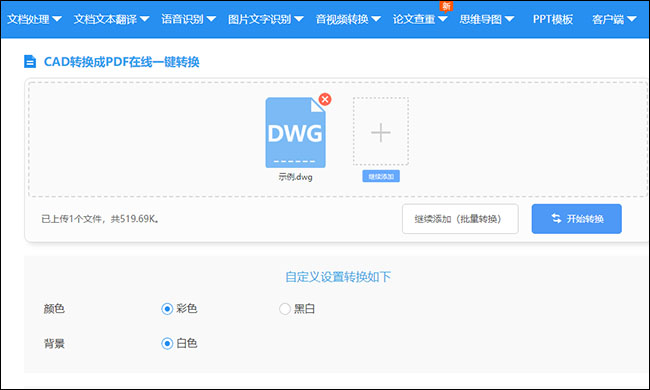Click the 颜色 label
650x390 pixels.
(54, 309)
